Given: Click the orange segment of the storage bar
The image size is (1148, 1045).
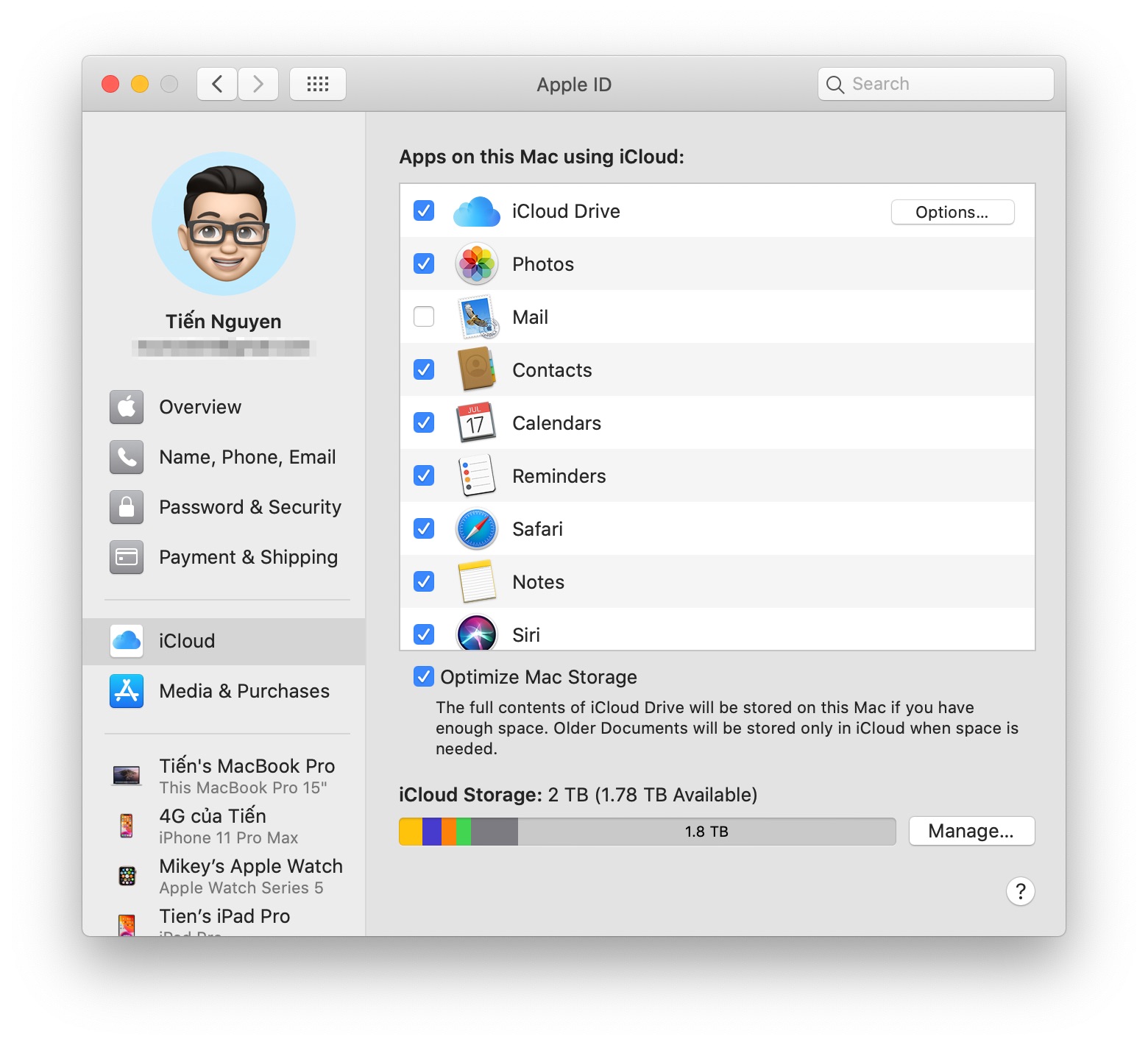Looking at the screenshot, I should tap(449, 832).
